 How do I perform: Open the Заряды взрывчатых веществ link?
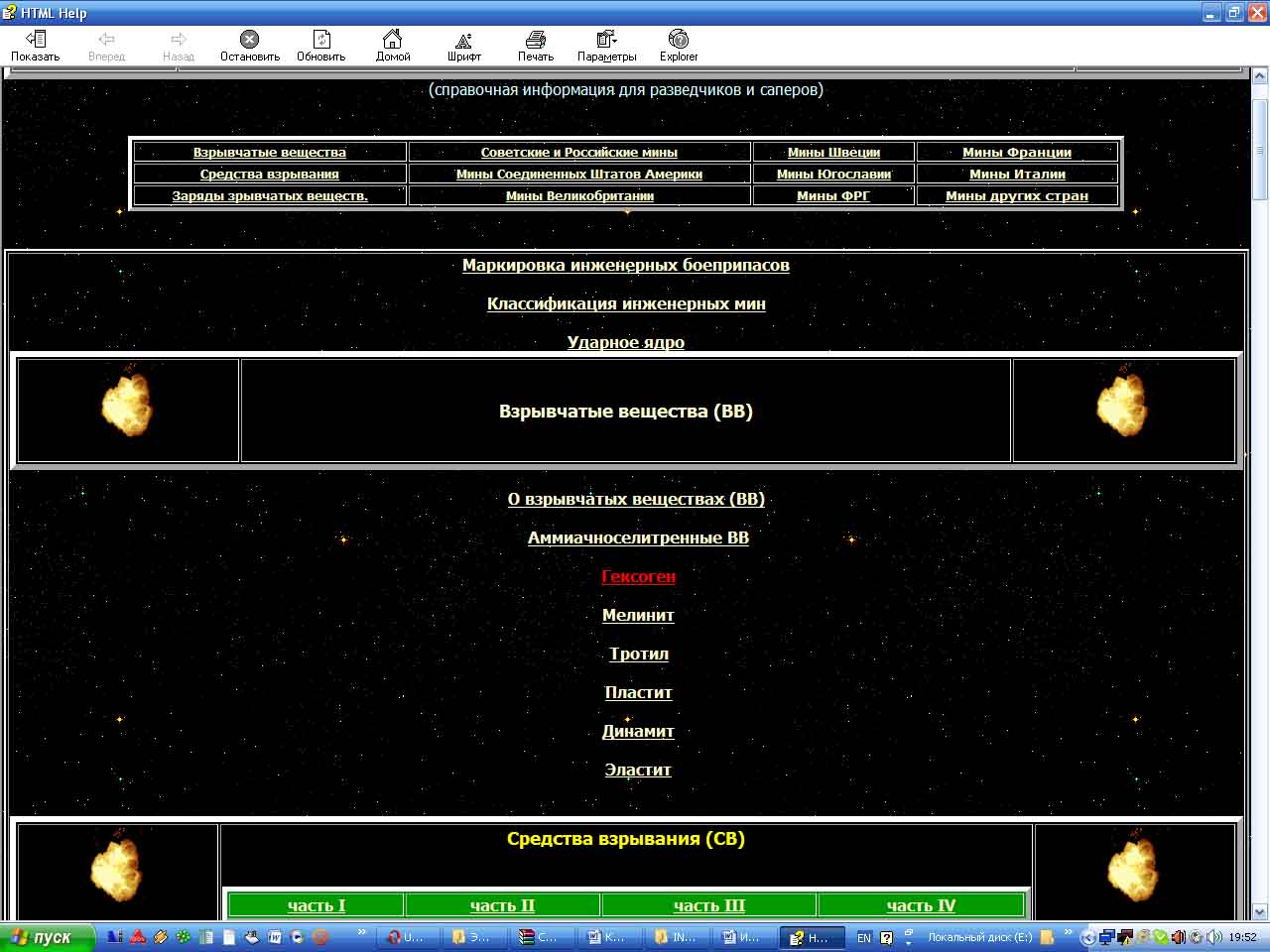click(270, 195)
